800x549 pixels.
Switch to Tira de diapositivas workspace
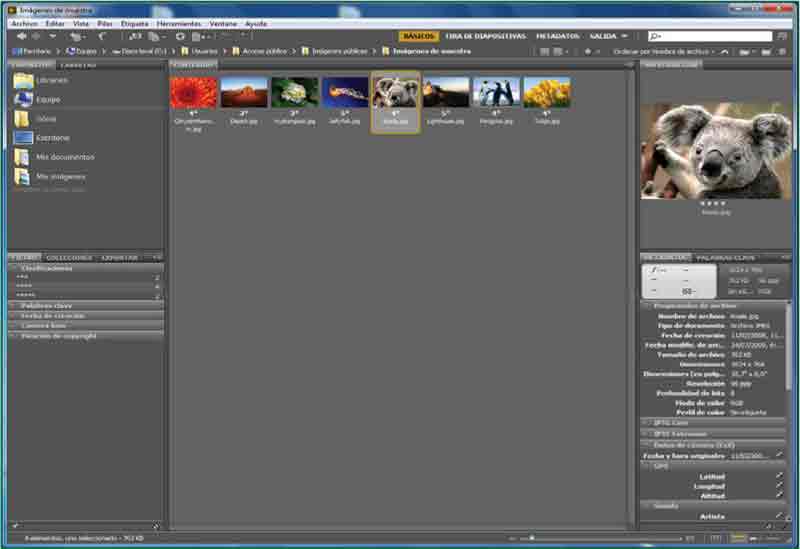point(485,36)
